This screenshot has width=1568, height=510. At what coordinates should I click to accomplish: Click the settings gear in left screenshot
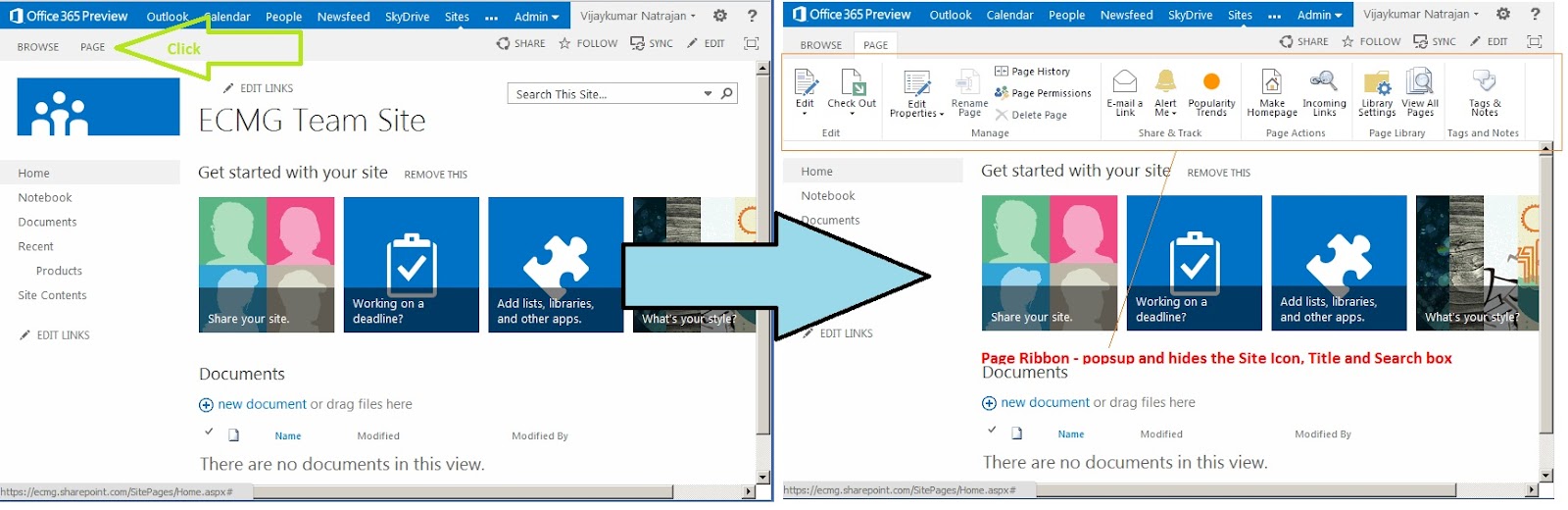pos(720,16)
